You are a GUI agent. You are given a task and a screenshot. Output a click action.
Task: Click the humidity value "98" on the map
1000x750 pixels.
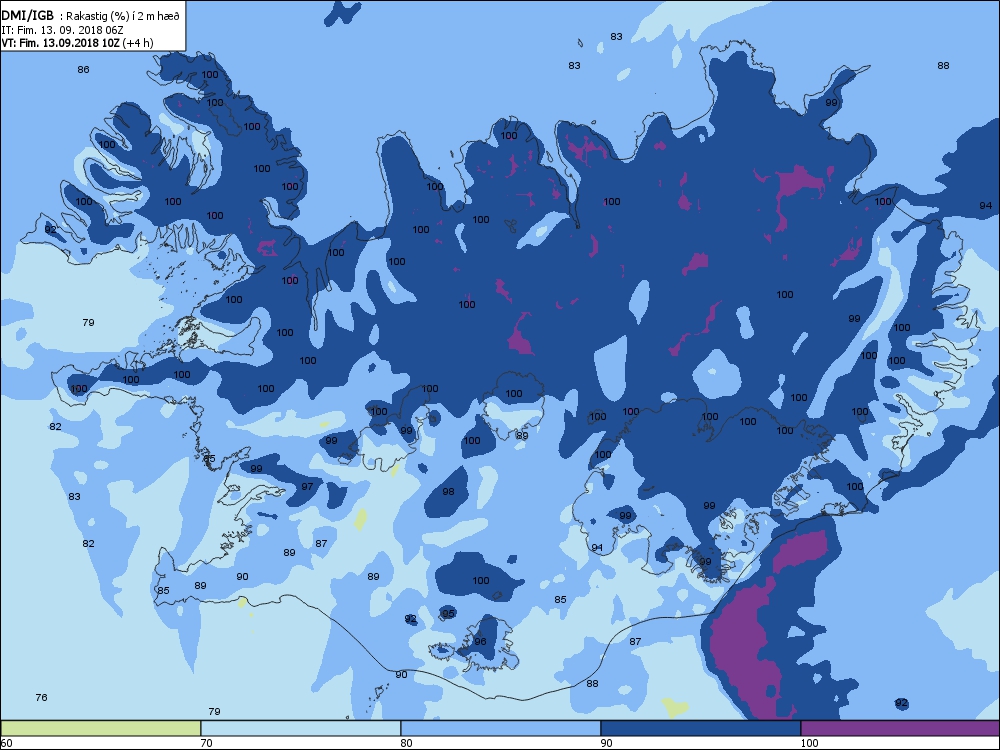448,492
